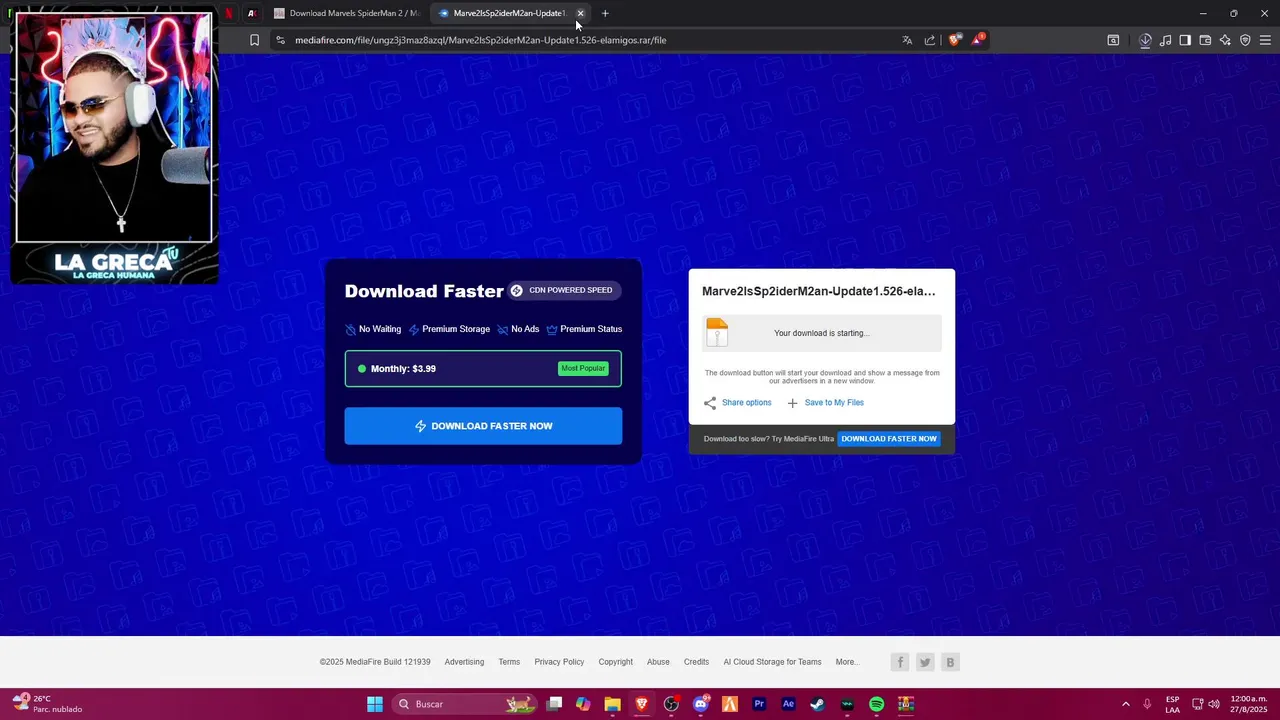Switch to Download Marvels SpiderMan 2 tab
Screen dimensions: 1280x720
pos(347,13)
